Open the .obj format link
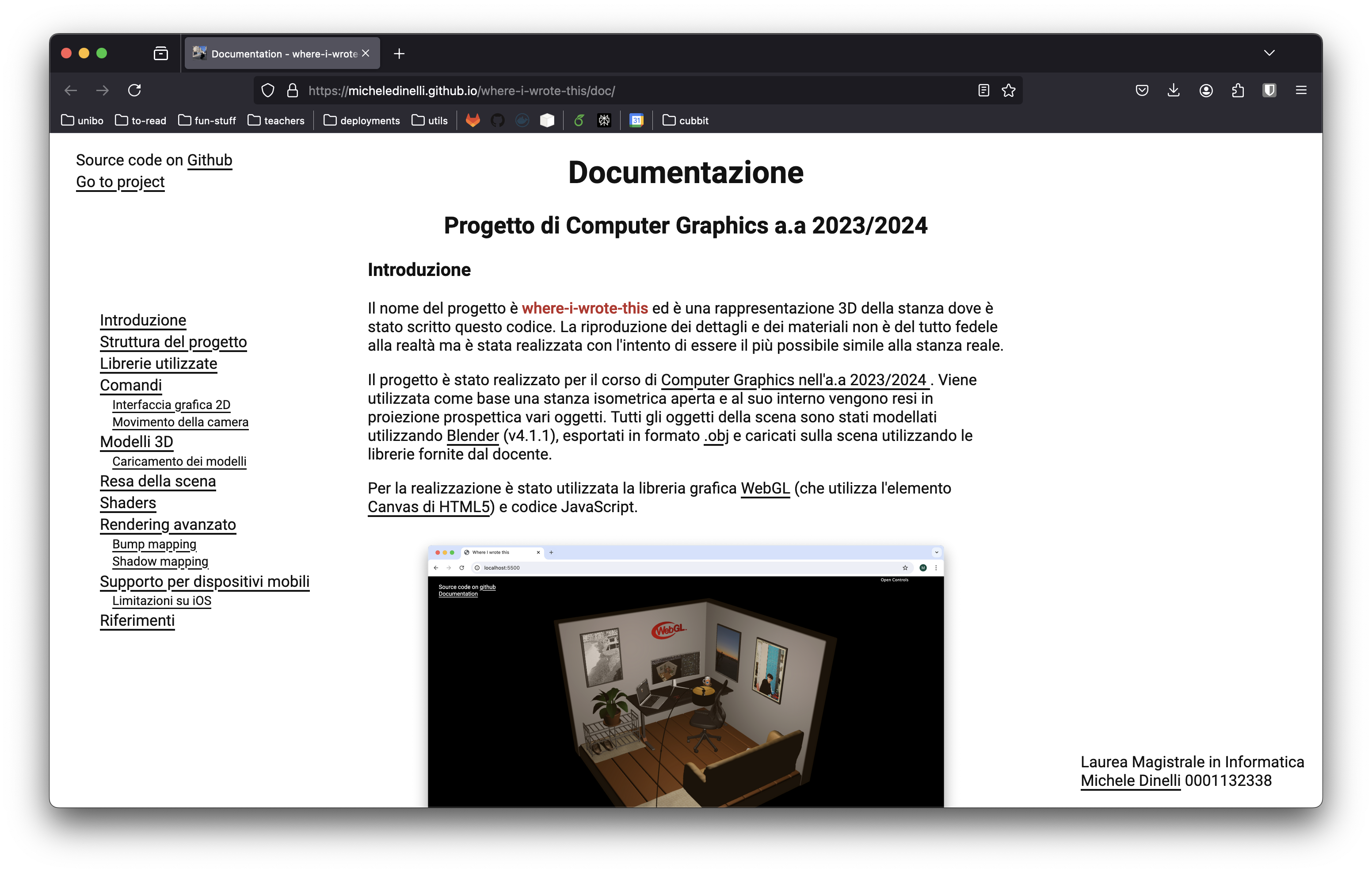1372x873 pixels. (x=716, y=436)
